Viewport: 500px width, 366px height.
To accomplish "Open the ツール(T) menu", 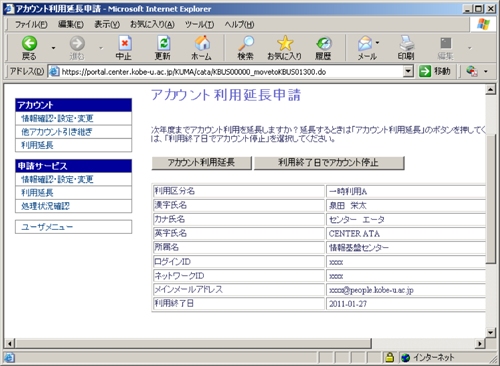I will pyautogui.click(x=199, y=24).
